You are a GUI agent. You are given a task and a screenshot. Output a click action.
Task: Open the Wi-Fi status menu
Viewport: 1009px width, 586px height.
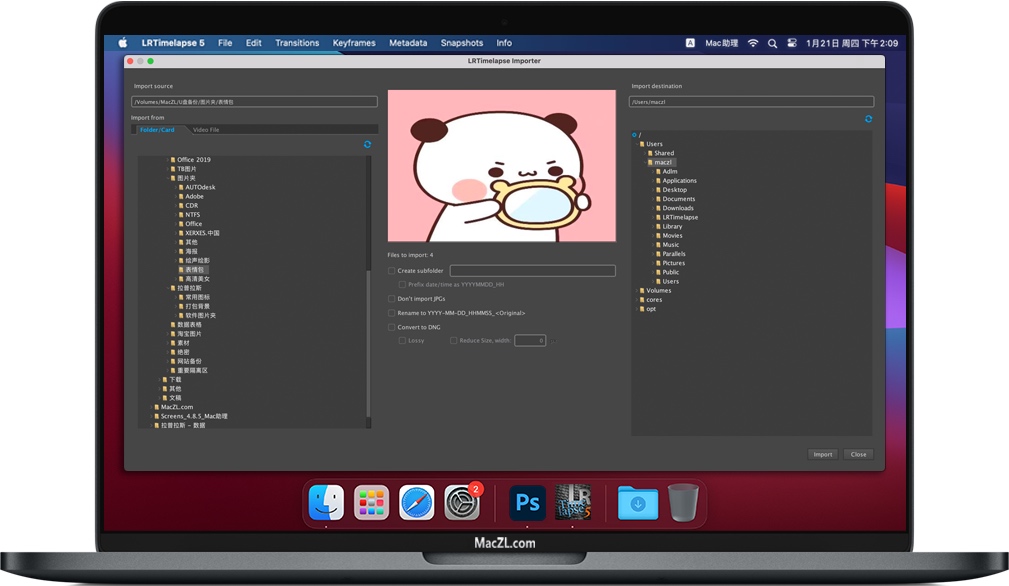point(753,43)
